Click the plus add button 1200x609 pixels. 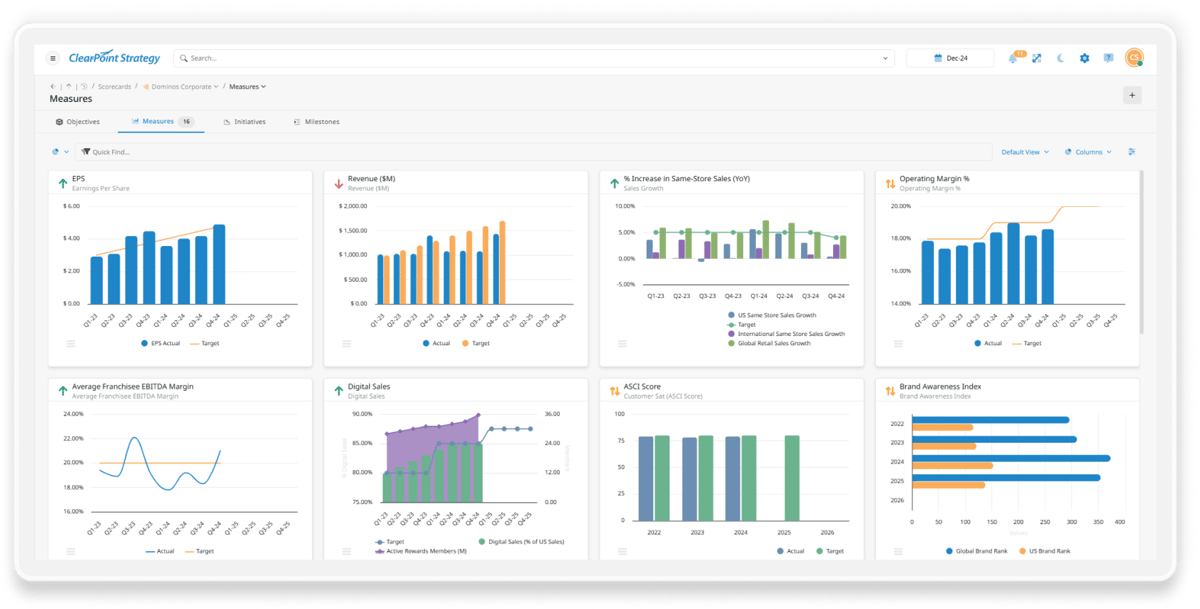pyautogui.click(x=1132, y=95)
